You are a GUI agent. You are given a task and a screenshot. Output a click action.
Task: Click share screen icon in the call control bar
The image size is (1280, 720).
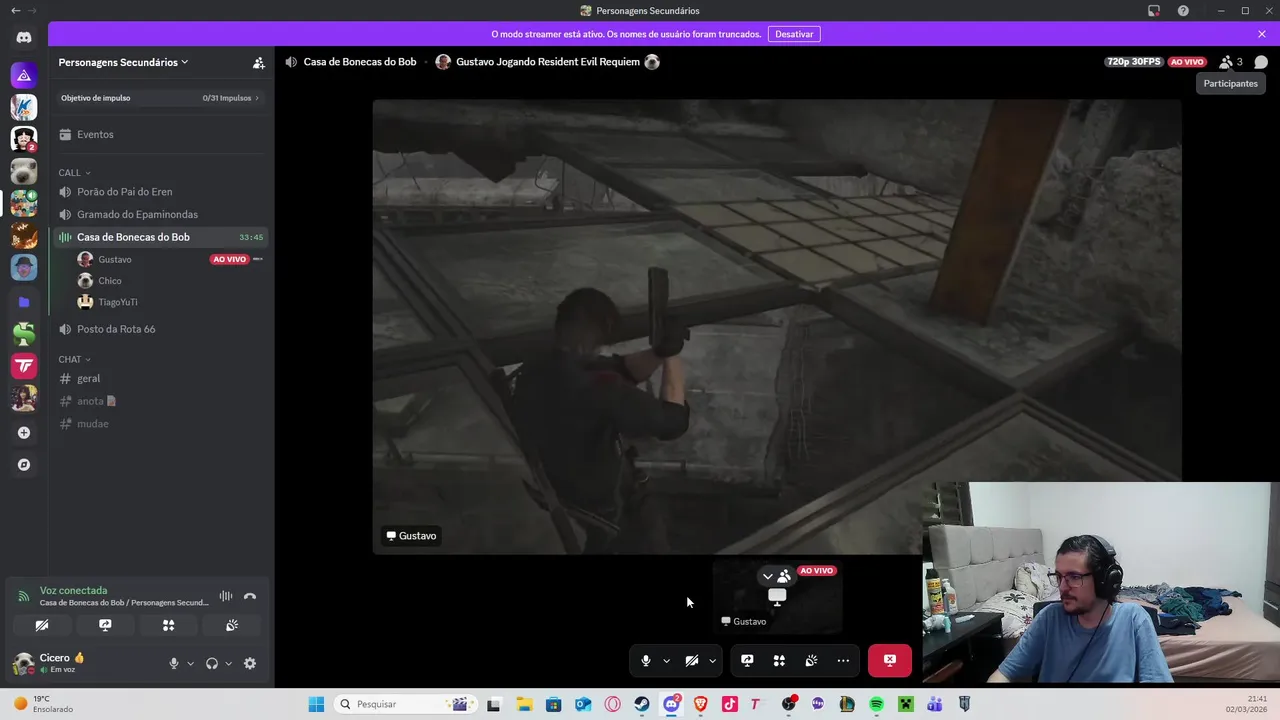(x=747, y=660)
